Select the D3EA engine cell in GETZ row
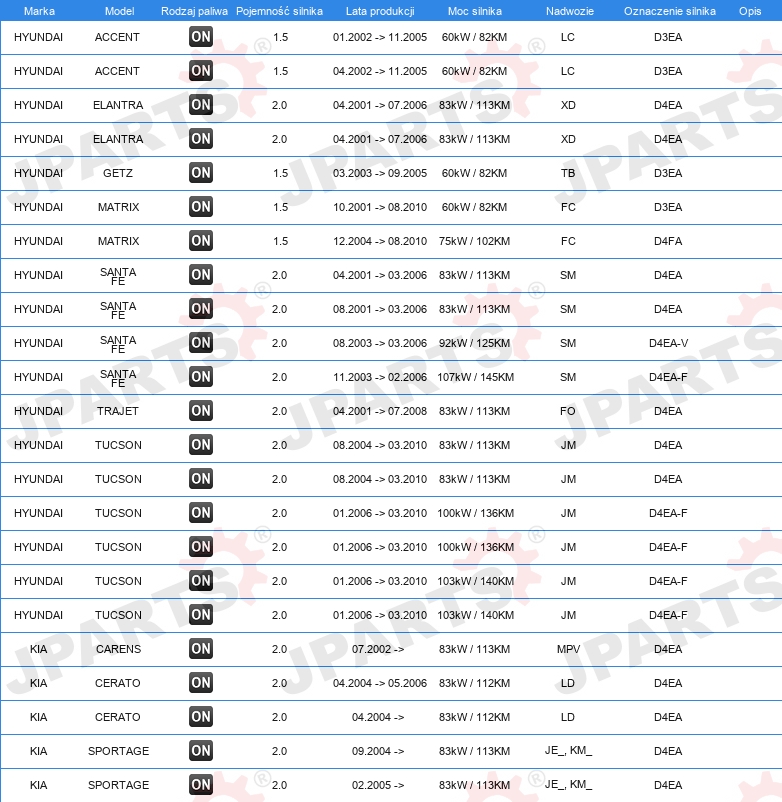782x802 pixels. point(668,173)
